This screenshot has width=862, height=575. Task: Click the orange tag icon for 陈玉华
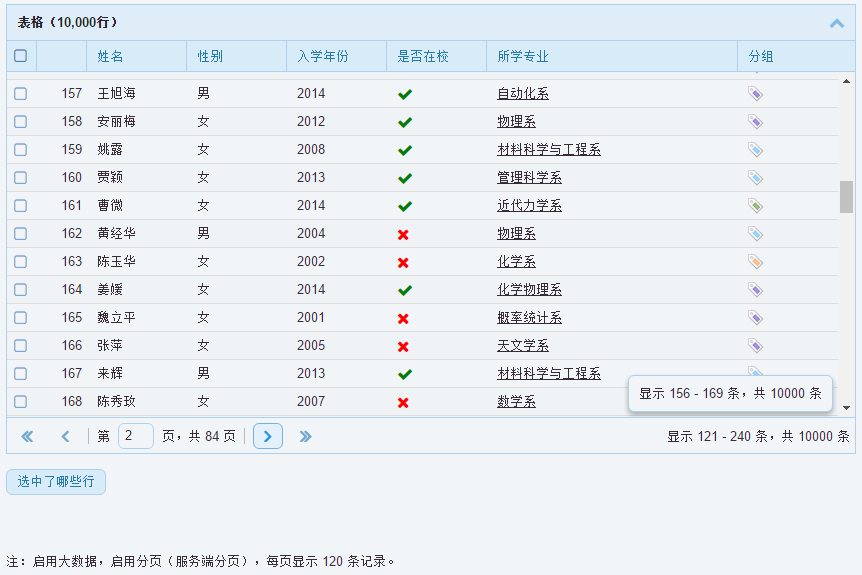point(756,262)
